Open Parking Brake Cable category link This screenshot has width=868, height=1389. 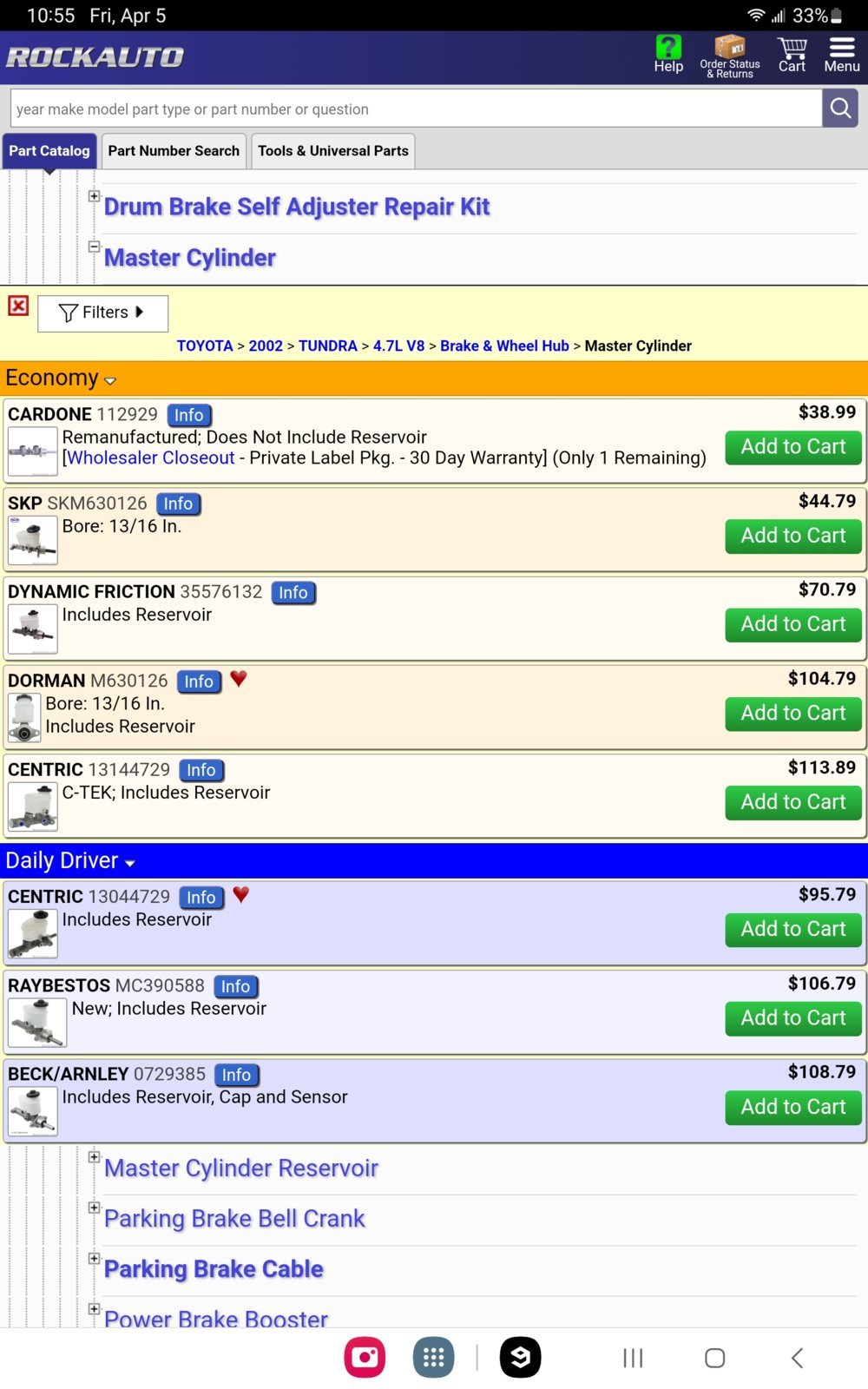[214, 1269]
